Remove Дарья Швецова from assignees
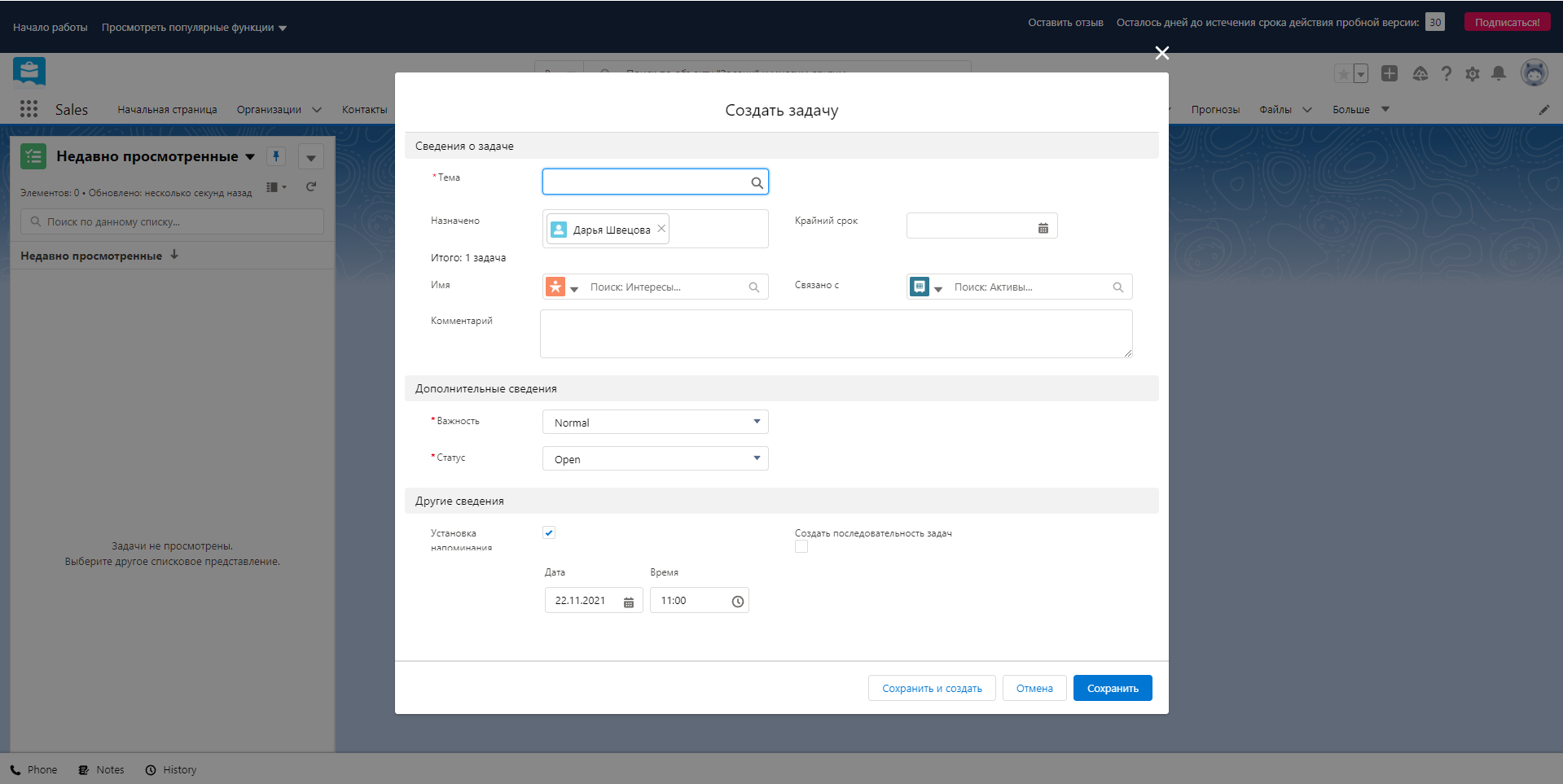 click(x=661, y=229)
